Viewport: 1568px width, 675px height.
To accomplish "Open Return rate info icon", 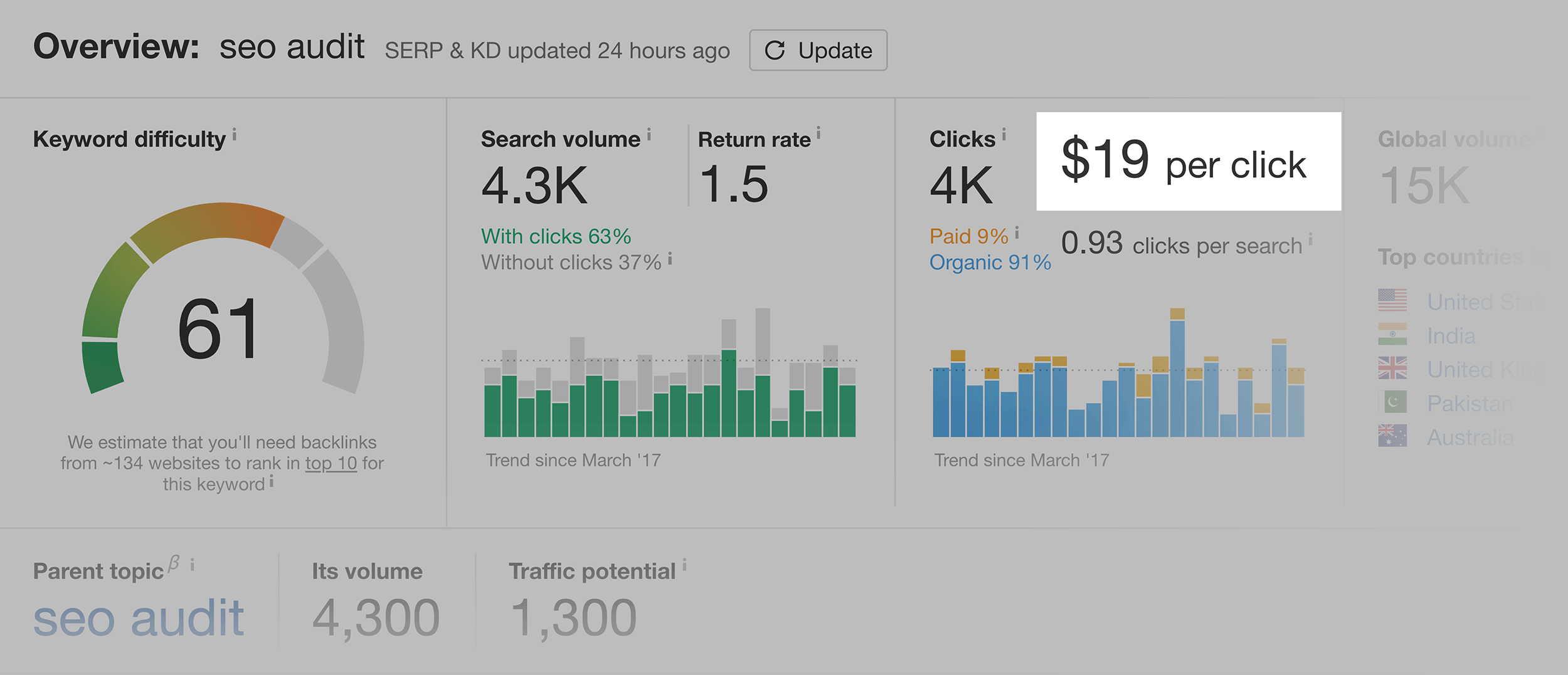I will point(818,134).
